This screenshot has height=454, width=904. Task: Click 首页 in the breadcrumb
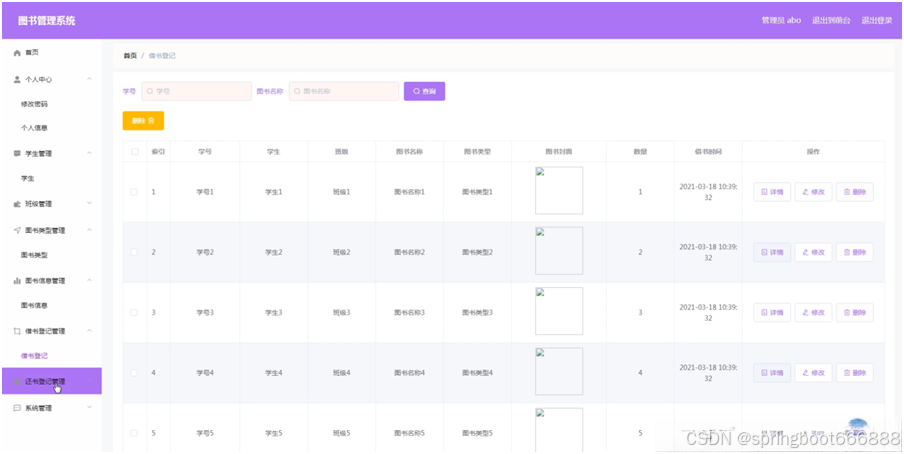tap(130, 56)
